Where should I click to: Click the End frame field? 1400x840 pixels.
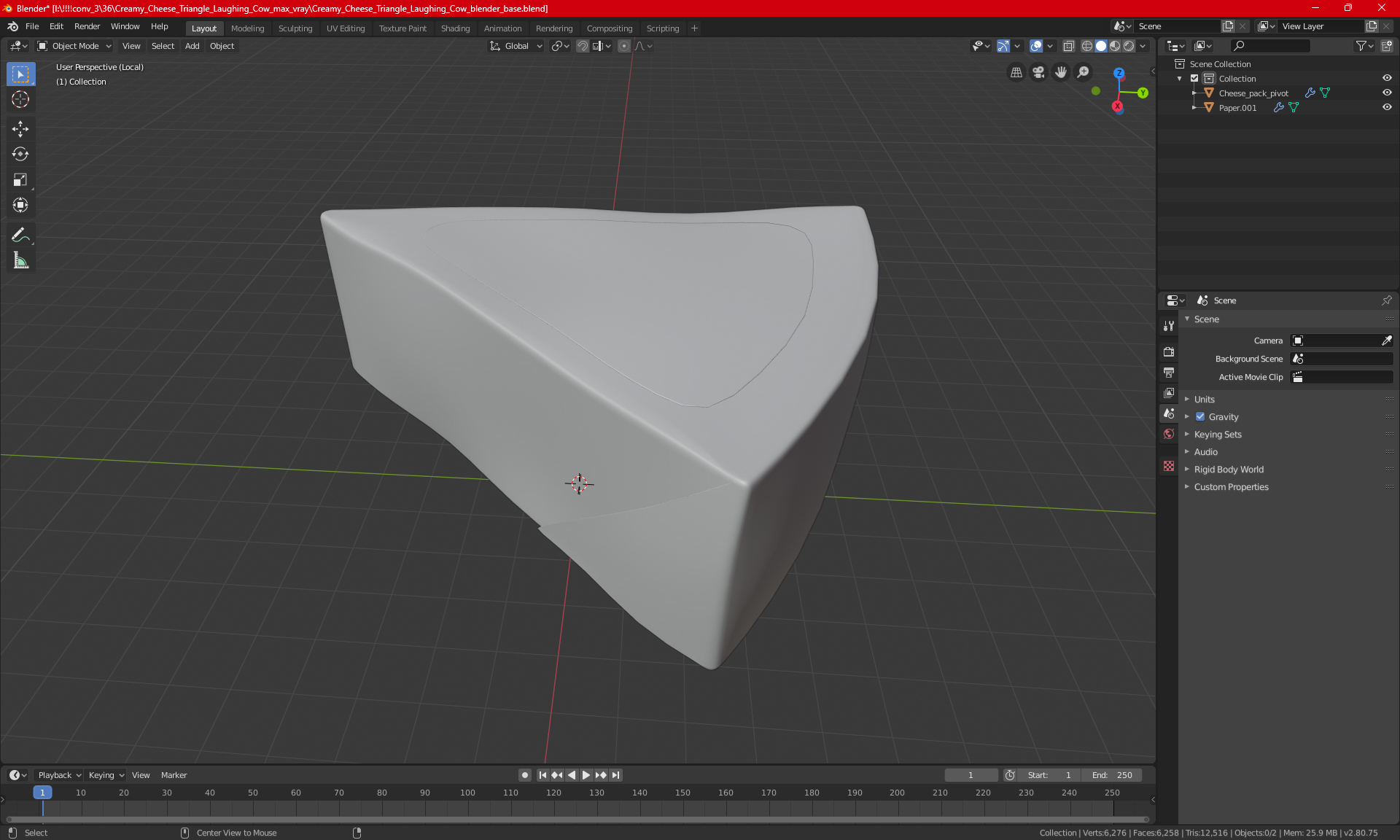click(x=1112, y=775)
